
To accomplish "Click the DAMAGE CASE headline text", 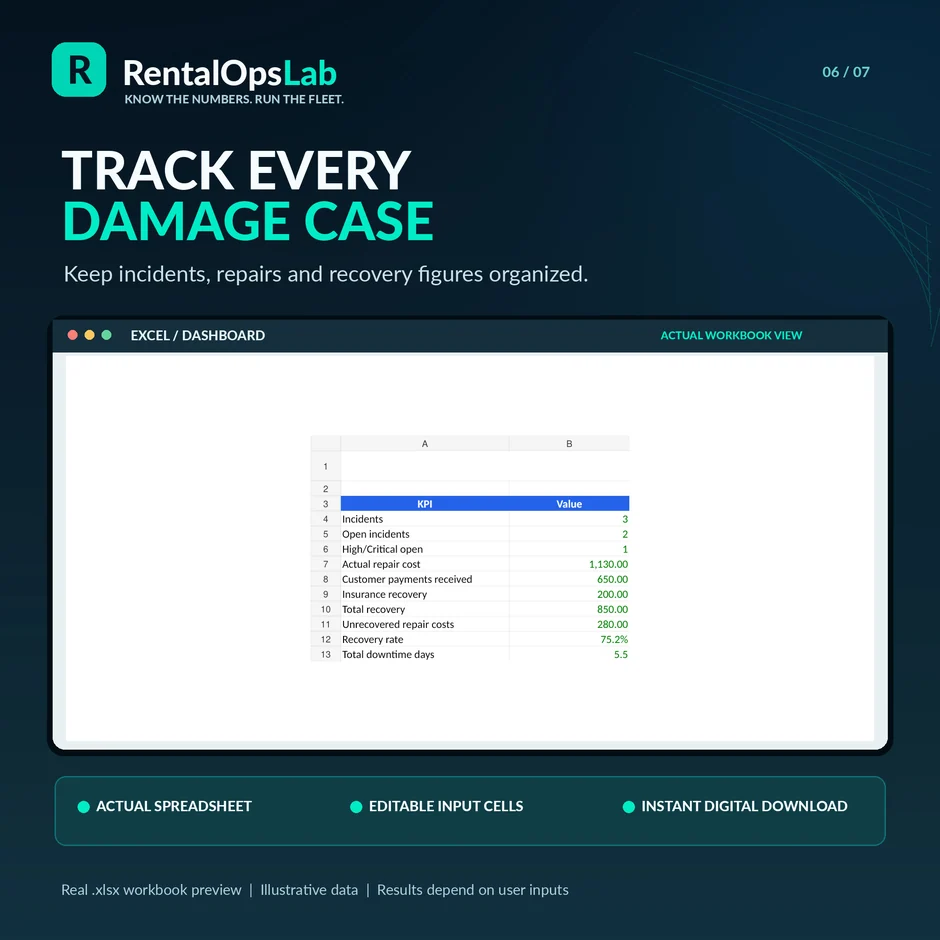I will 248,221.
